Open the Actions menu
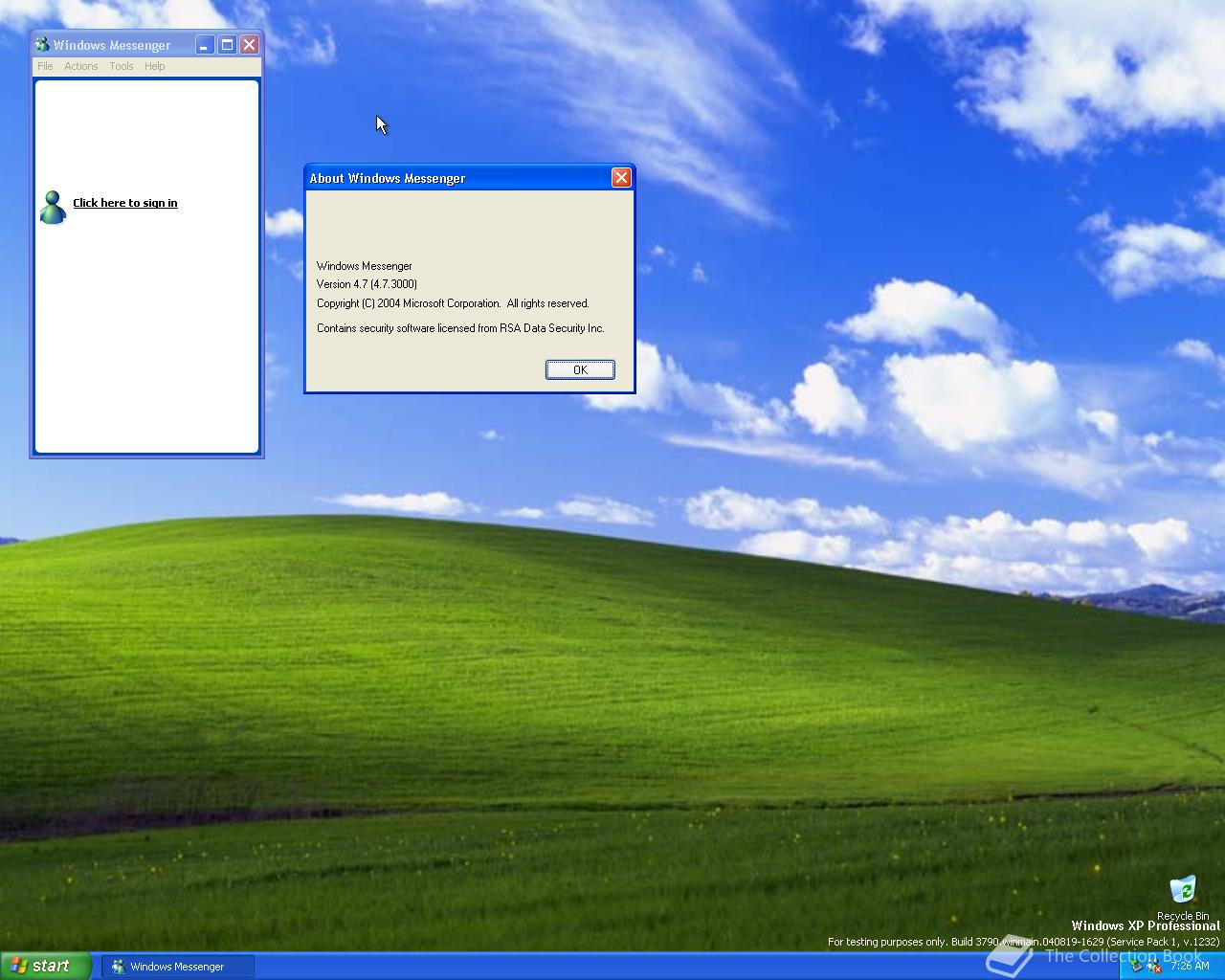This screenshot has width=1225, height=980. [x=80, y=66]
